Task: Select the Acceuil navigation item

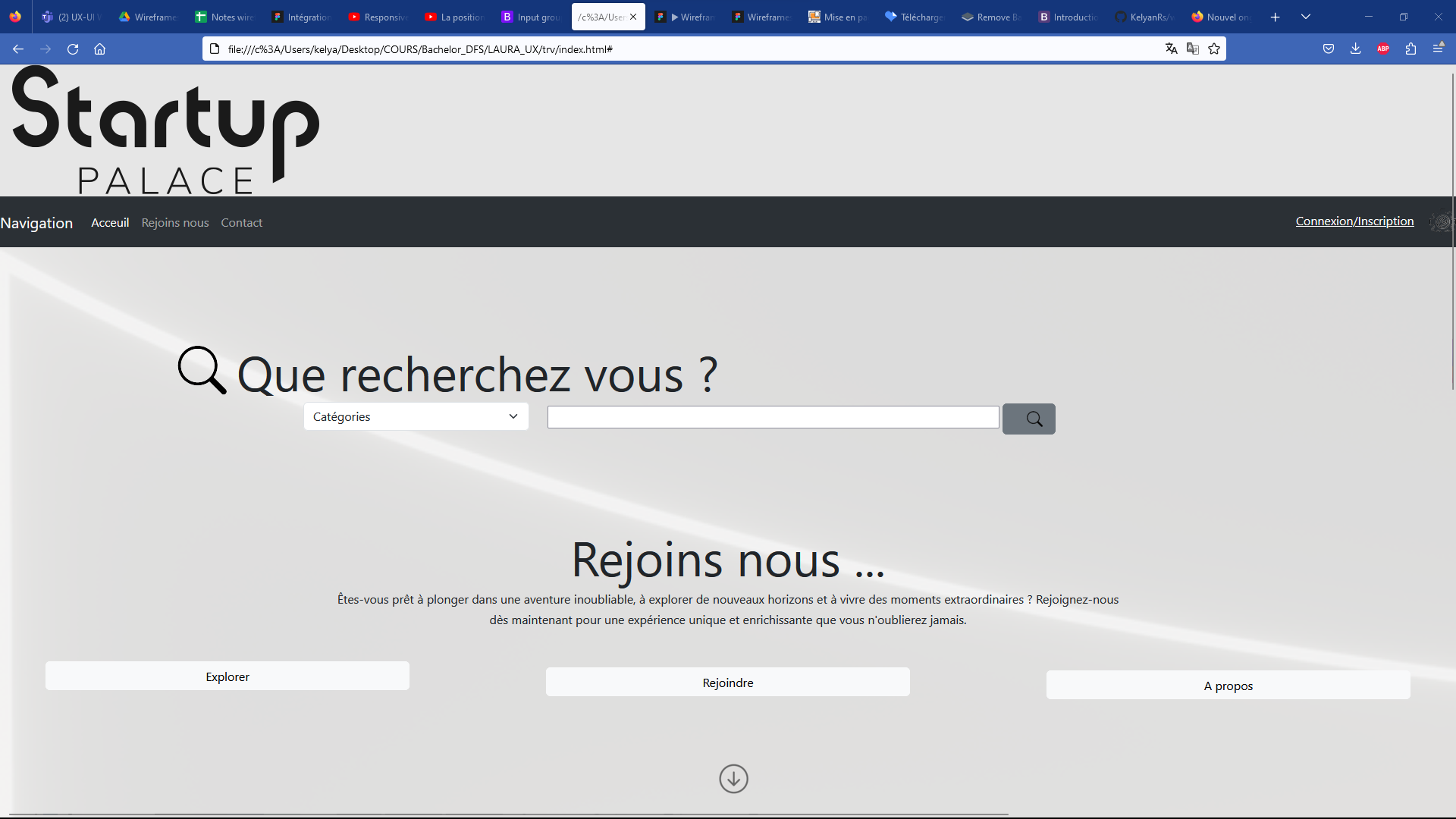Action: [x=109, y=222]
